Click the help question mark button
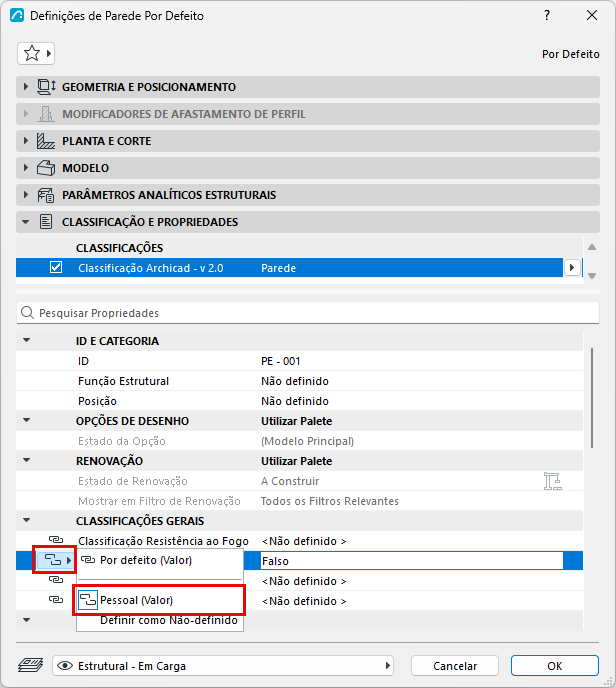The width and height of the screenshot is (616, 688). (x=547, y=15)
